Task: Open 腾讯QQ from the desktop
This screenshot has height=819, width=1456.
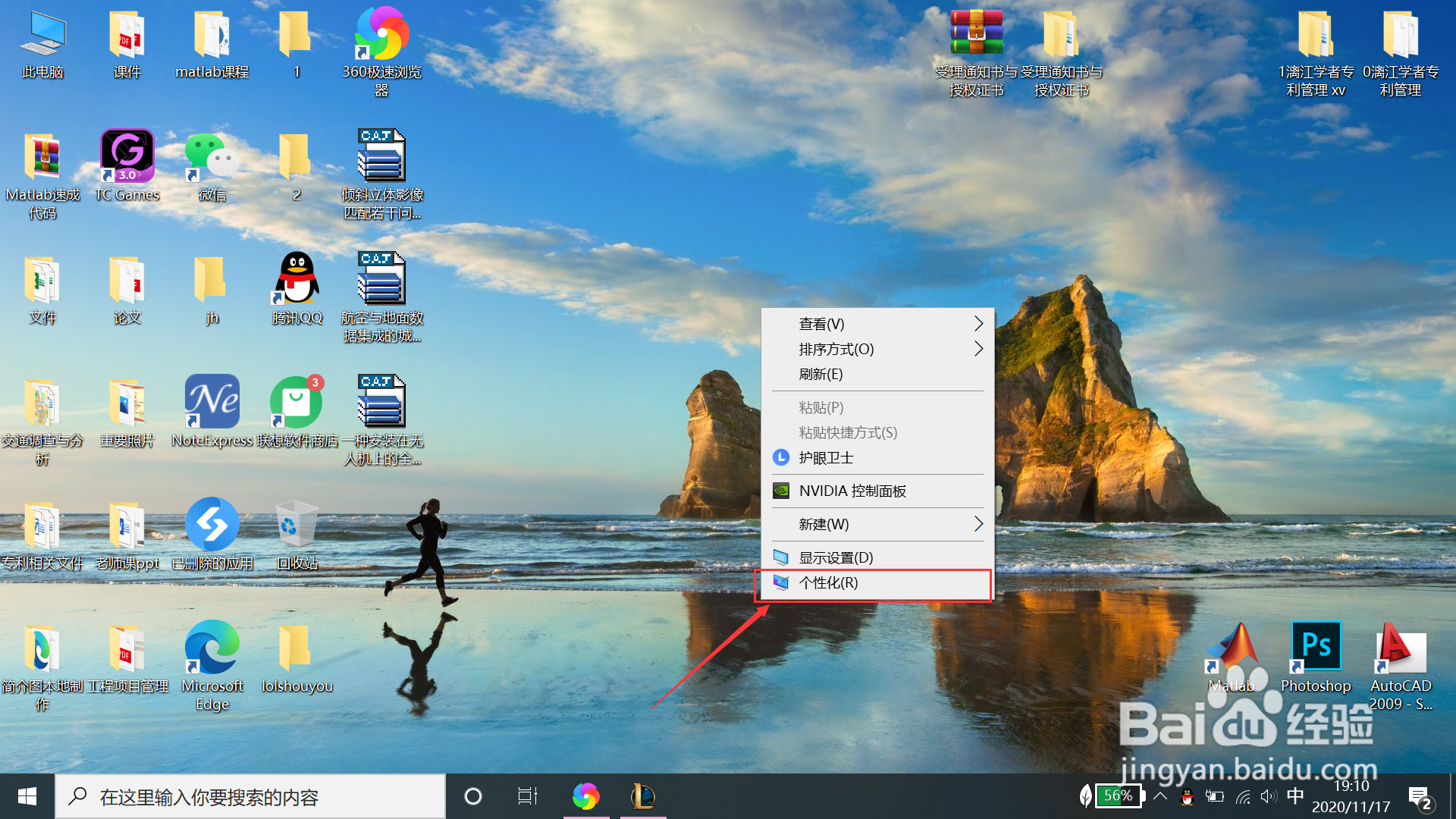Action: click(x=296, y=279)
